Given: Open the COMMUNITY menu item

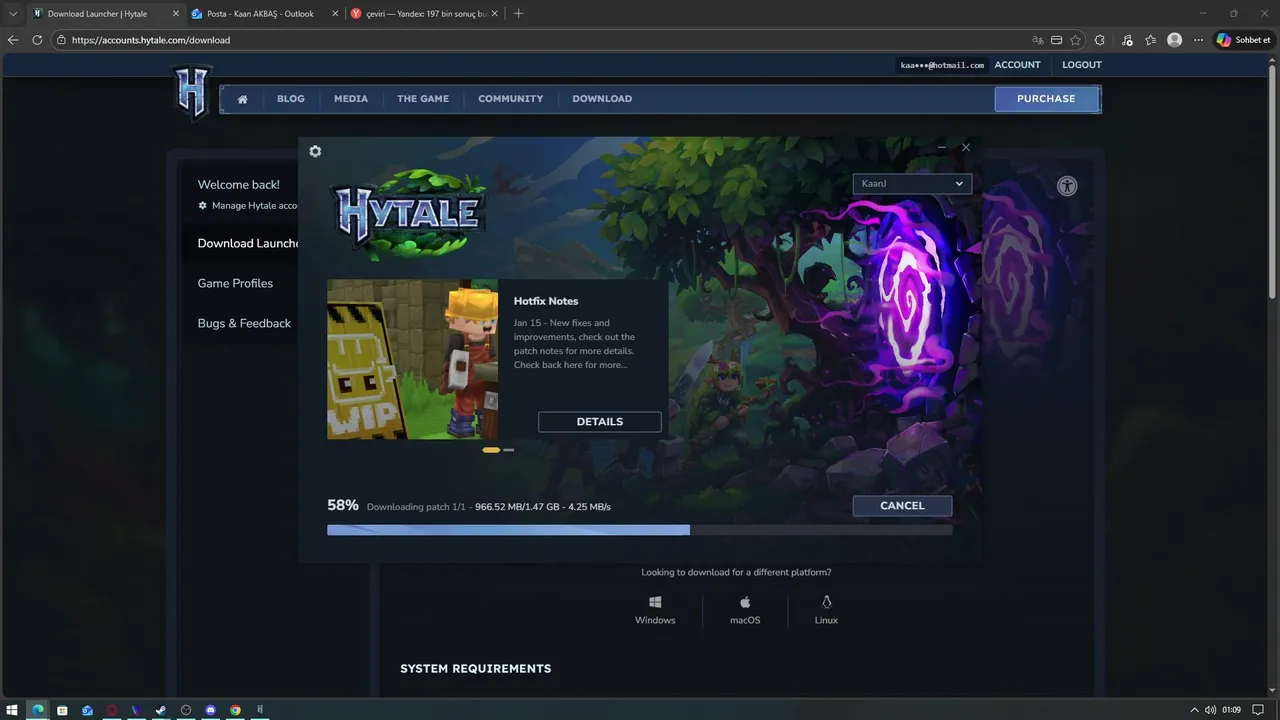Looking at the screenshot, I should click(x=511, y=99).
